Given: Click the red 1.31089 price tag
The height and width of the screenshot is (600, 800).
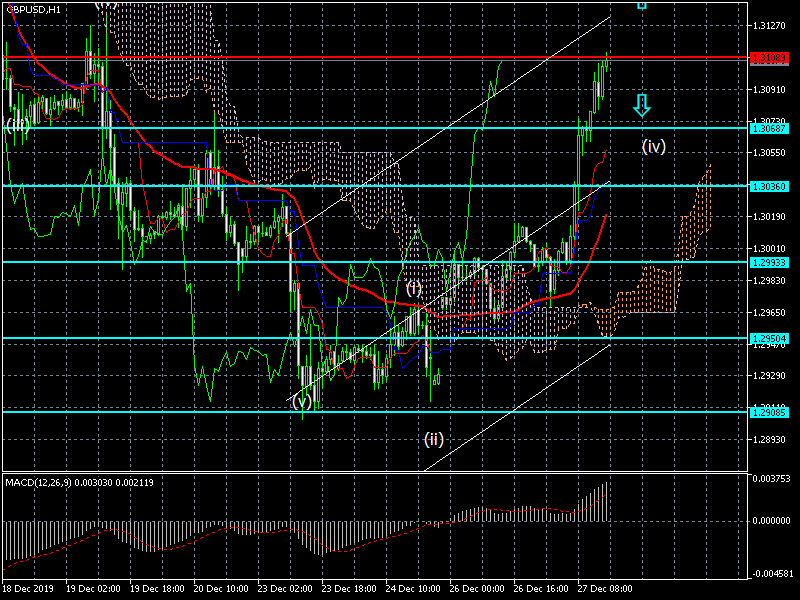Looking at the screenshot, I should tap(769, 58).
